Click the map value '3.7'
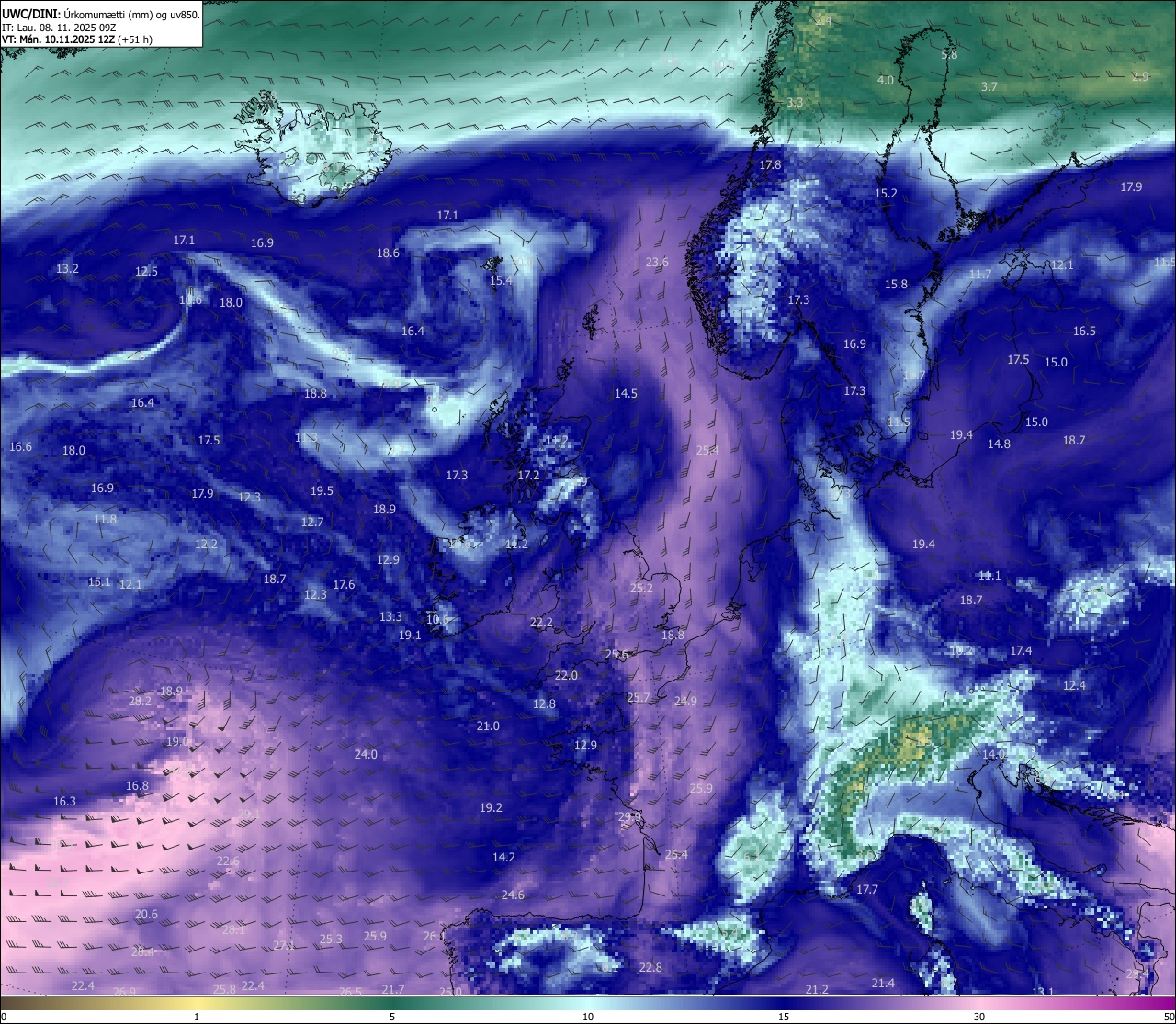 click(989, 86)
